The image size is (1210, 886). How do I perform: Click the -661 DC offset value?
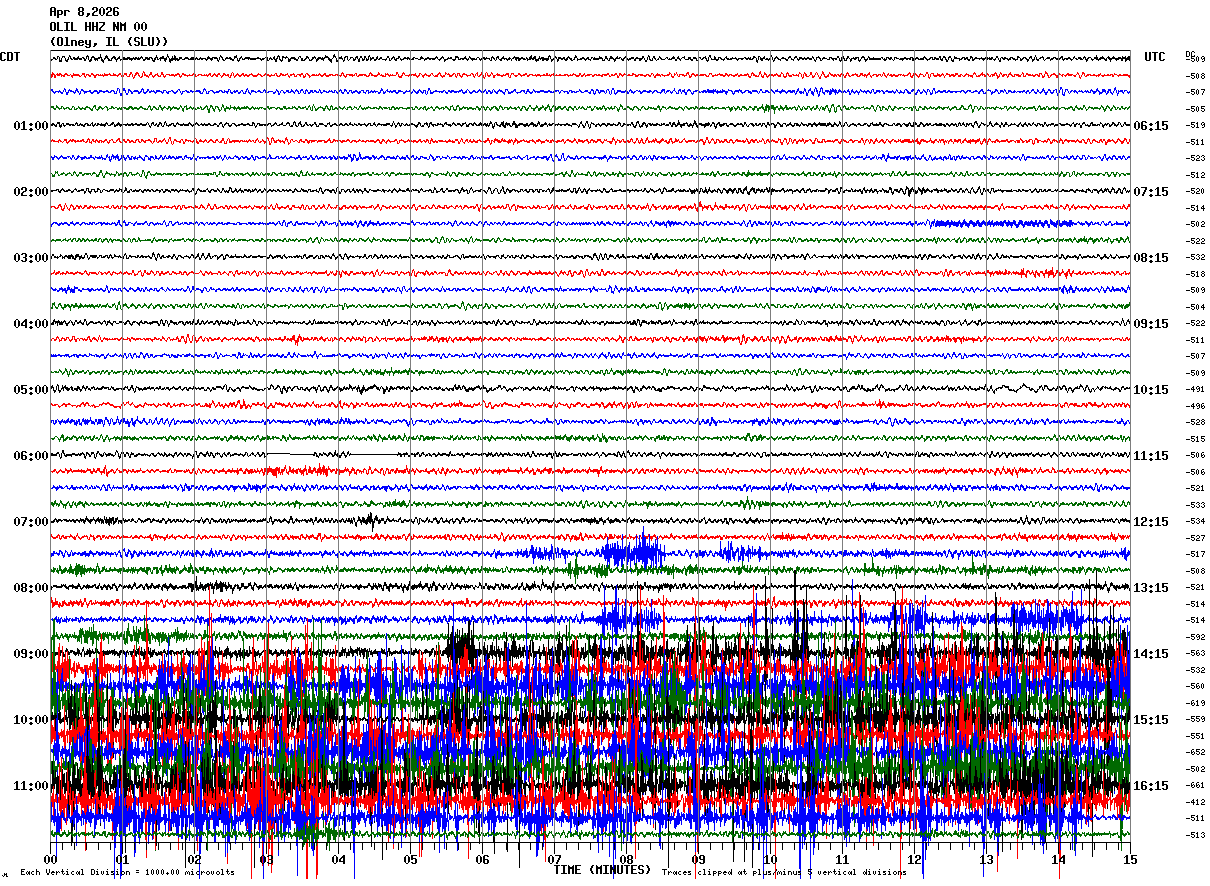[x=1195, y=786]
